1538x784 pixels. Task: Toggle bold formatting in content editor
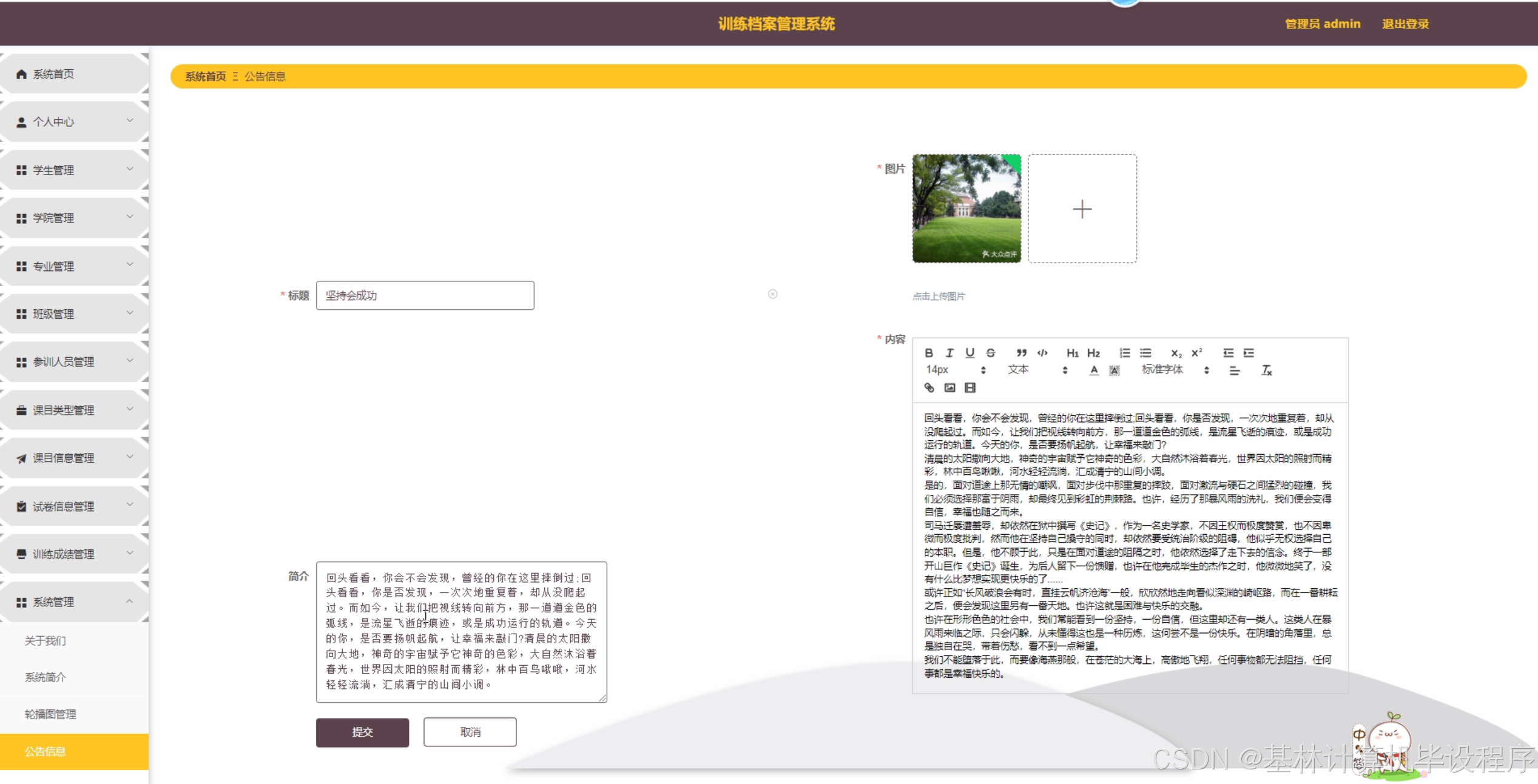(x=928, y=353)
